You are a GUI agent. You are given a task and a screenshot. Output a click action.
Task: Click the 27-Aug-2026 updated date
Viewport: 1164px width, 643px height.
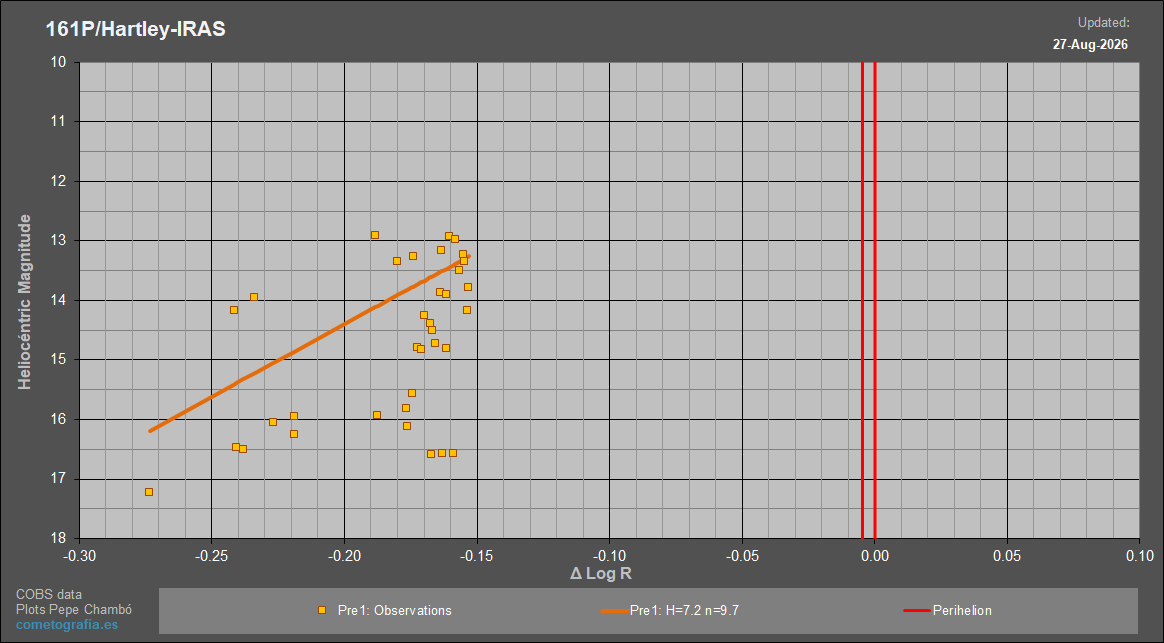coord(1090,45)
